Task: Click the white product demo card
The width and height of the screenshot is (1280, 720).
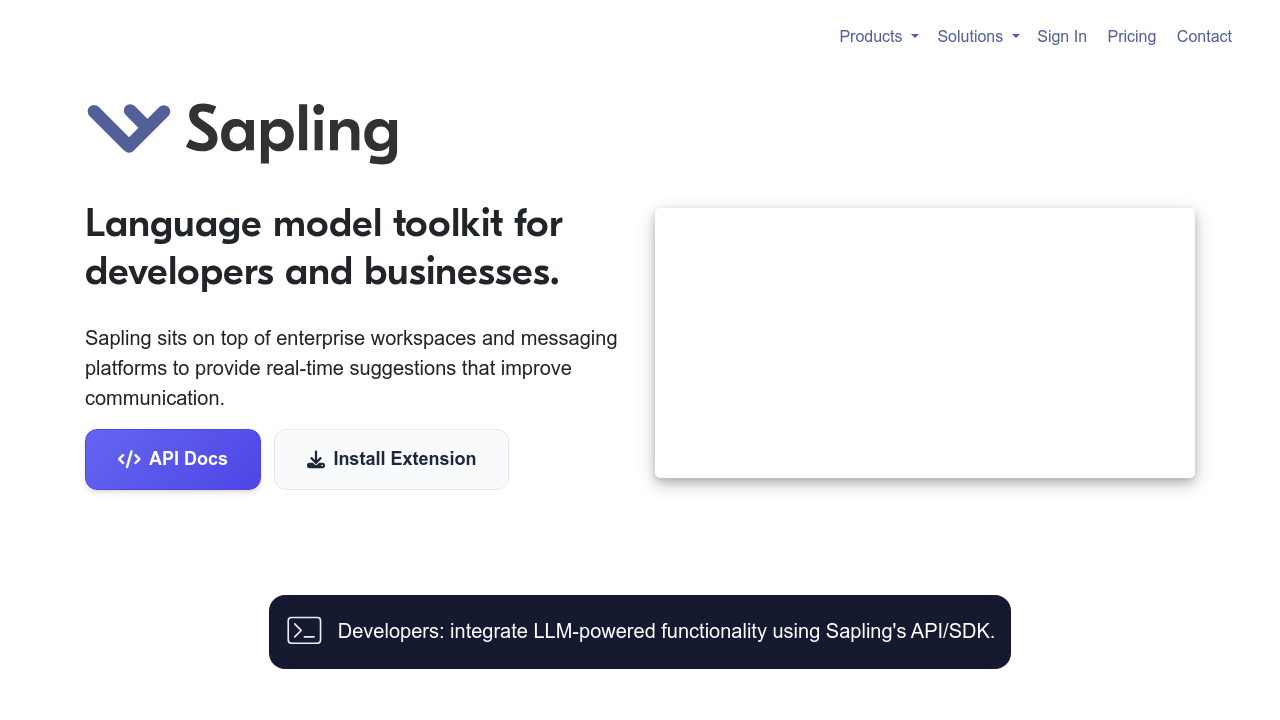Action: coord(925,342)
